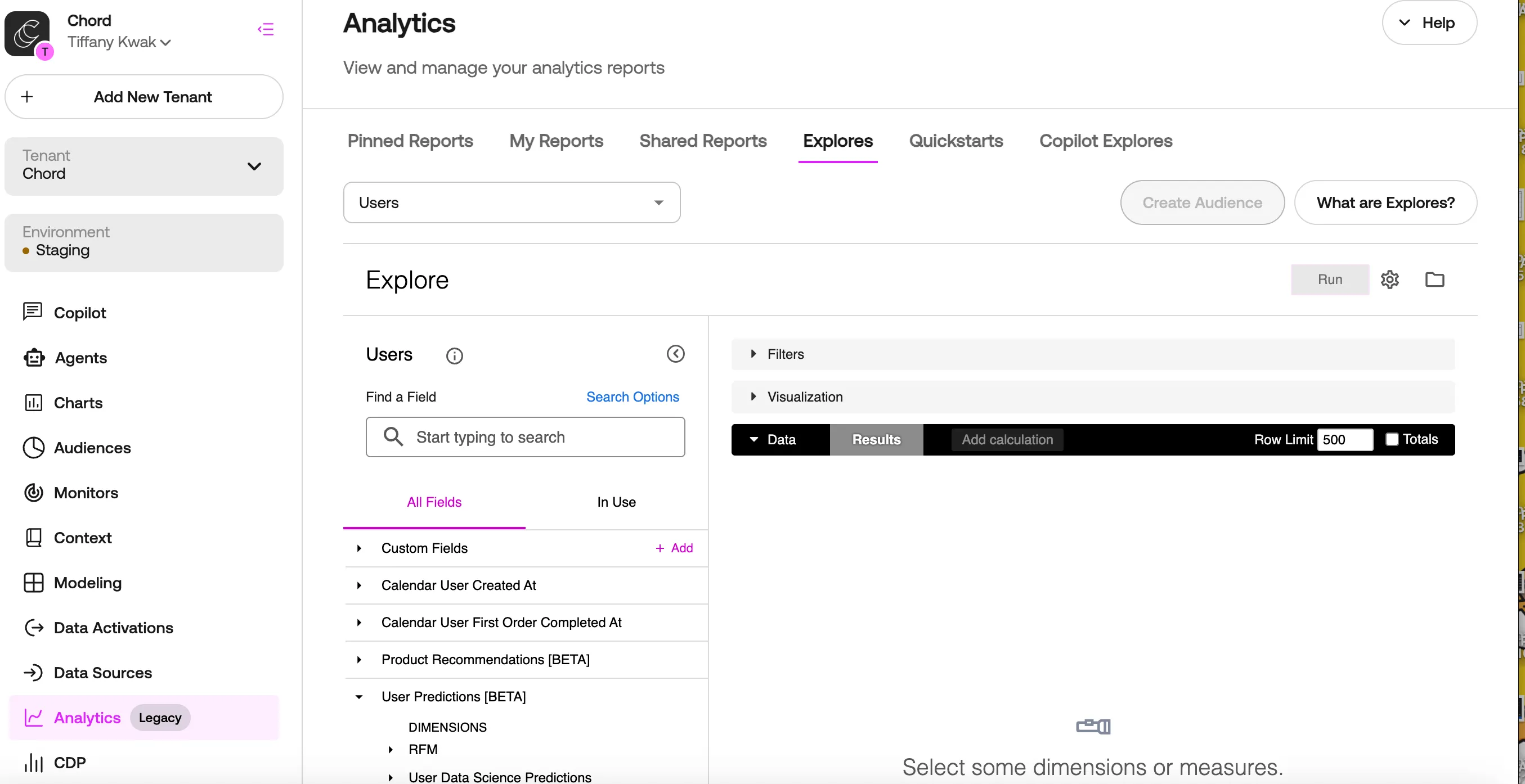The image size is (1525, 784).
Task: Click the Add calculation button
Action: (1007, 440)
